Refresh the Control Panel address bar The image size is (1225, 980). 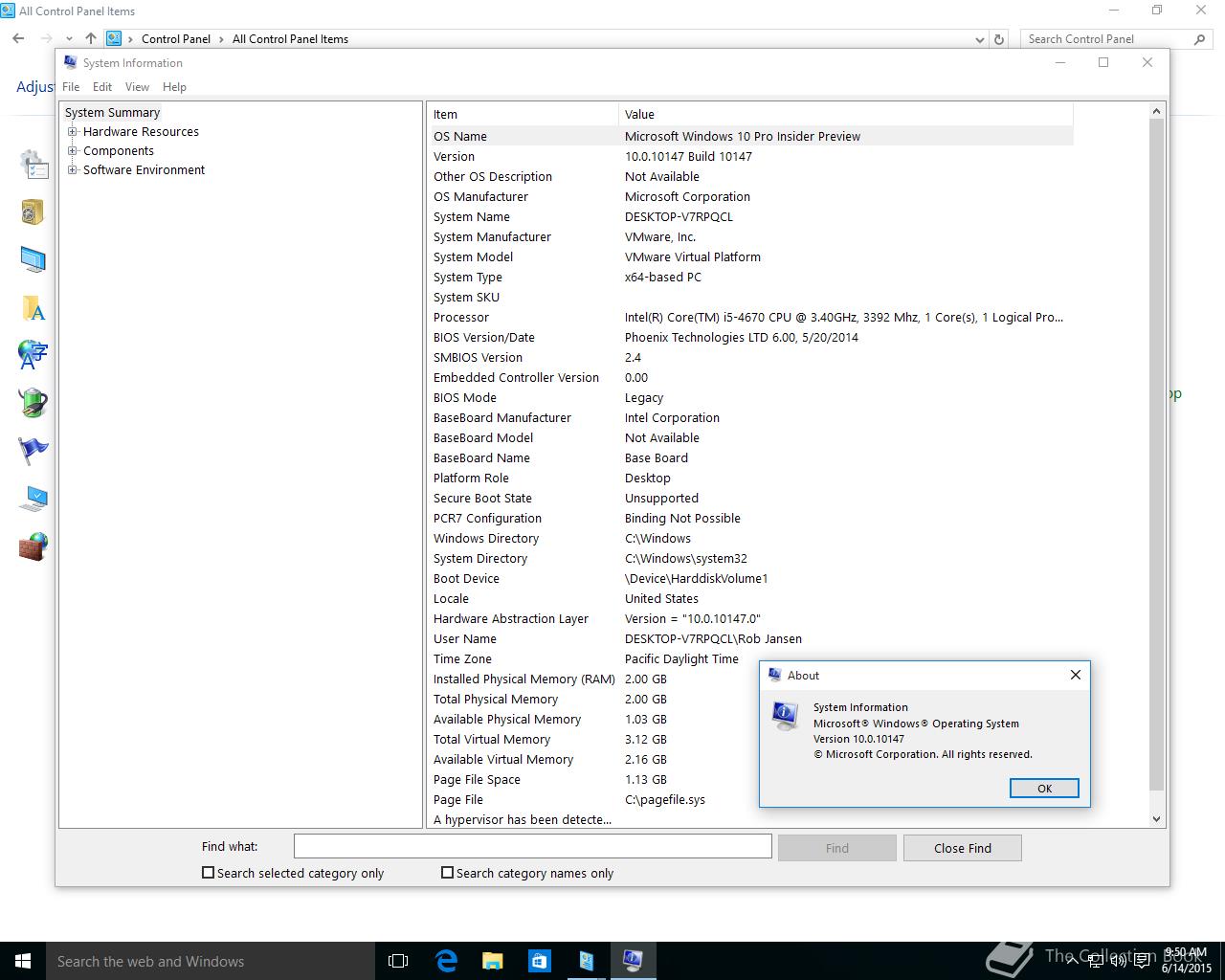[x=999, y=39]
